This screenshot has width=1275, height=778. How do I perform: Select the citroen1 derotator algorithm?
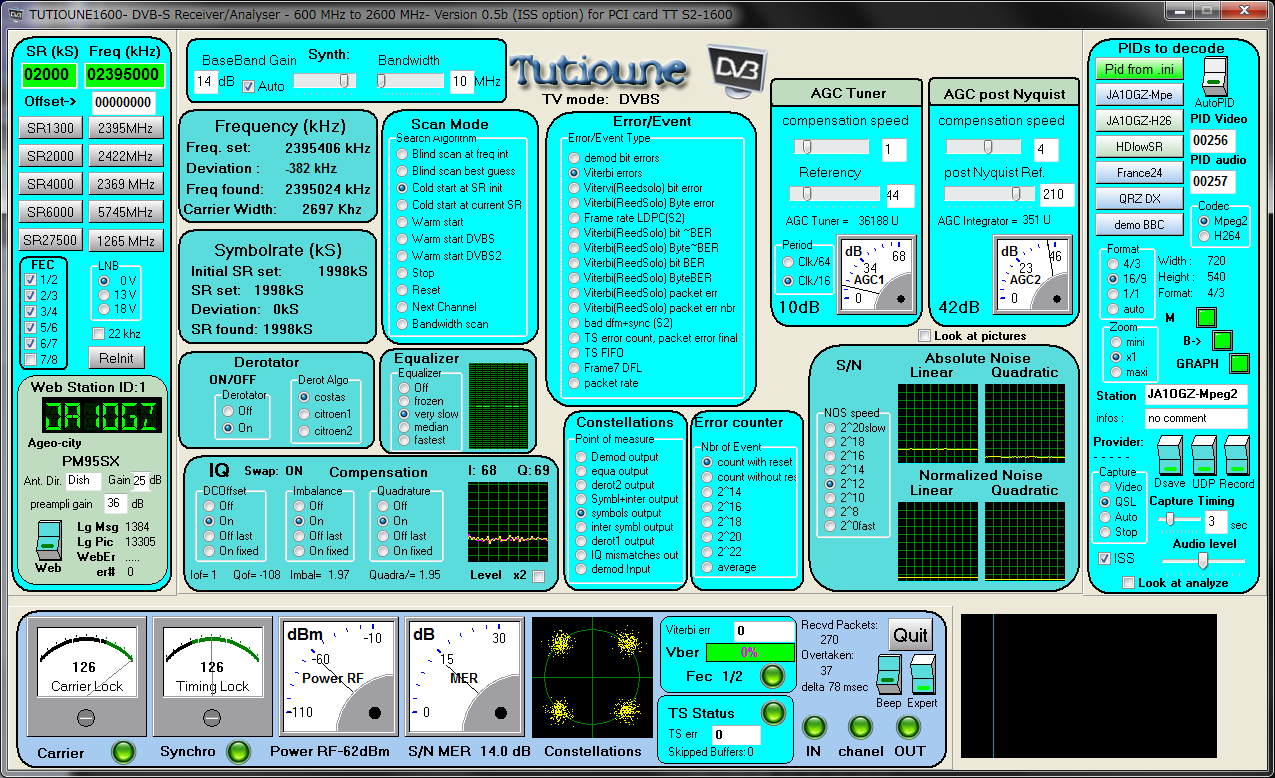[x=305, y=414]
